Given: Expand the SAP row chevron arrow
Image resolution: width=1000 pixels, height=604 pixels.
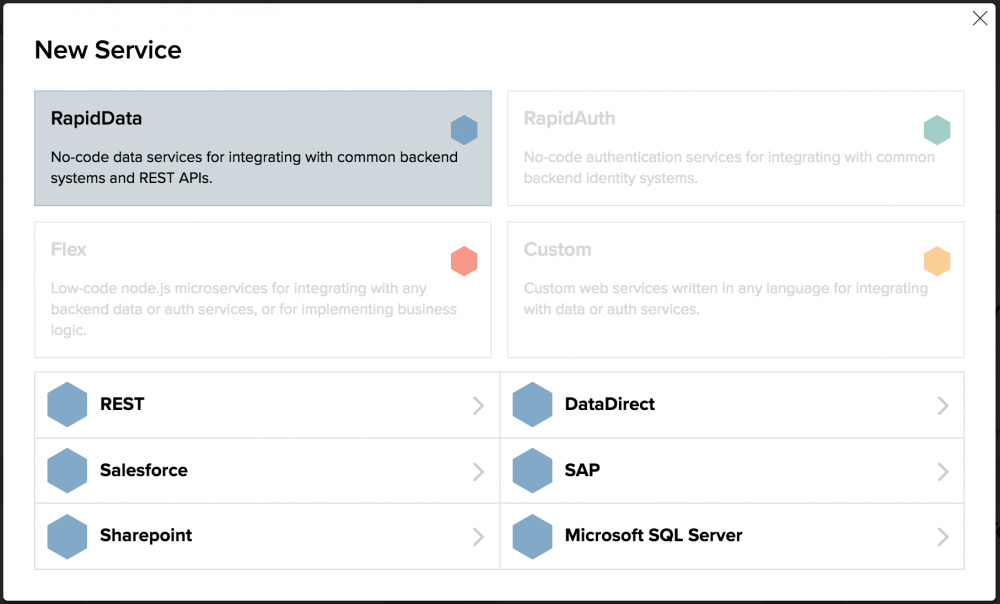Looking at the screenshot, I should click(x=943, y=471).
